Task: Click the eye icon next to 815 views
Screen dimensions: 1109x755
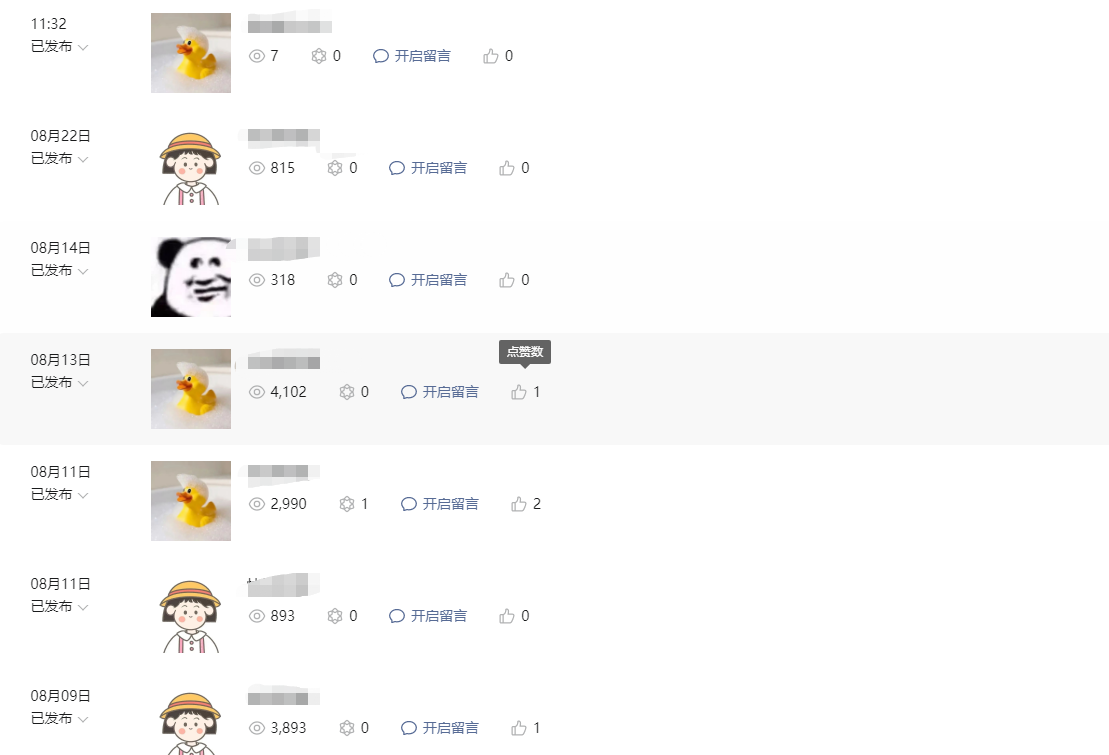Action: [x=257, y=168]
